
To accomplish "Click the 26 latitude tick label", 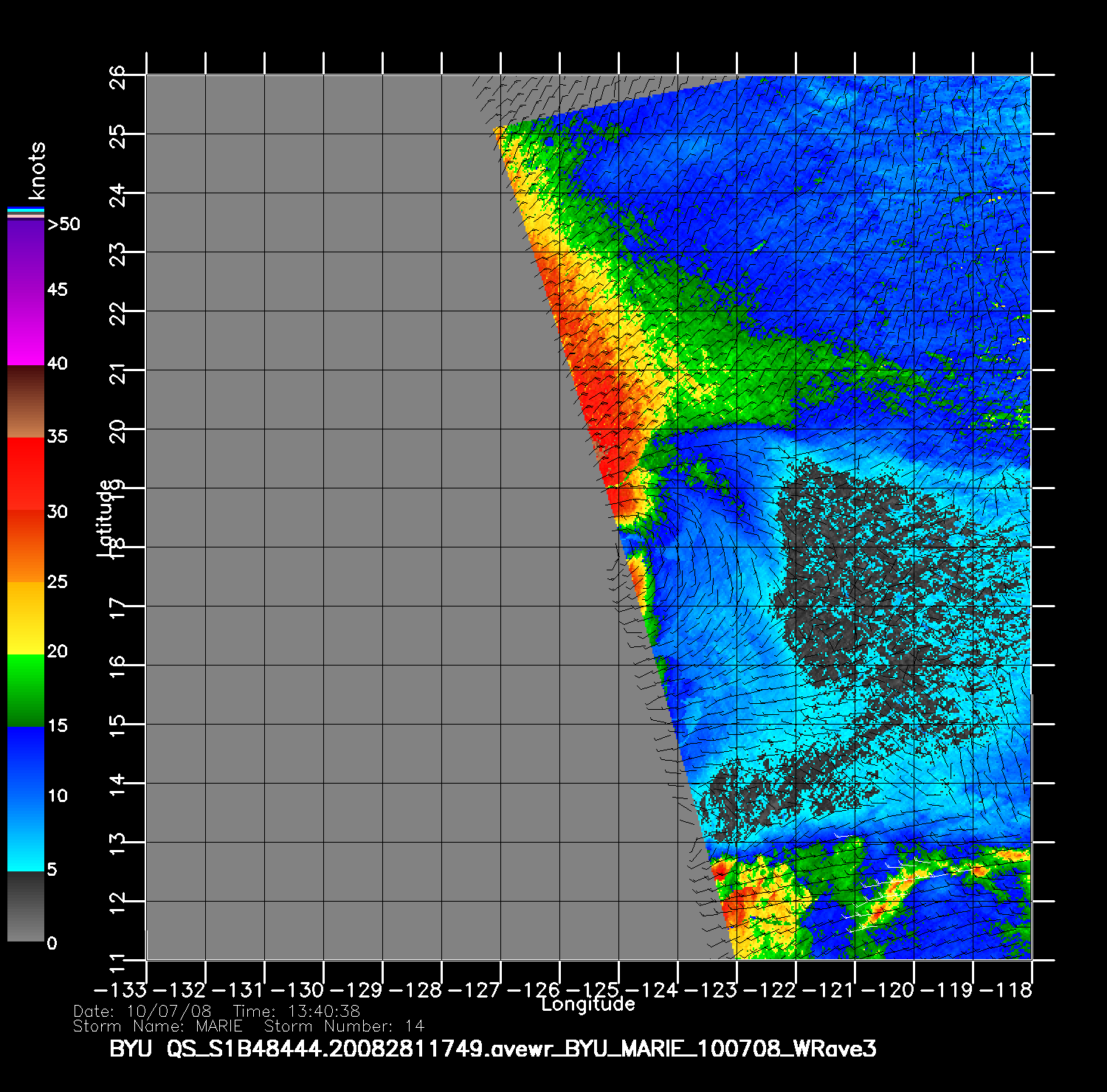I will click(x=118, y=76).
